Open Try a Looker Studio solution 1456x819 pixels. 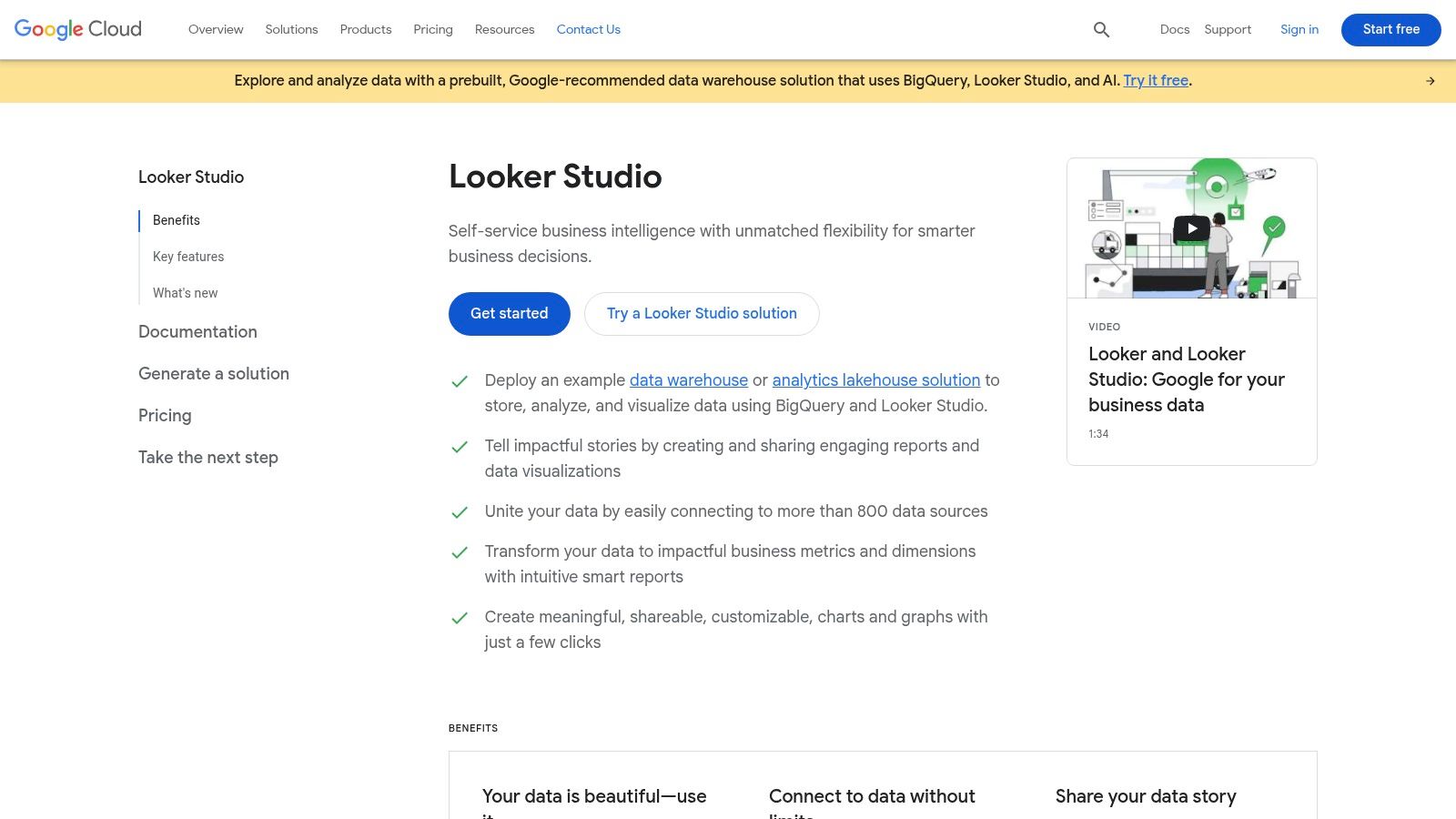pos(701,313)
